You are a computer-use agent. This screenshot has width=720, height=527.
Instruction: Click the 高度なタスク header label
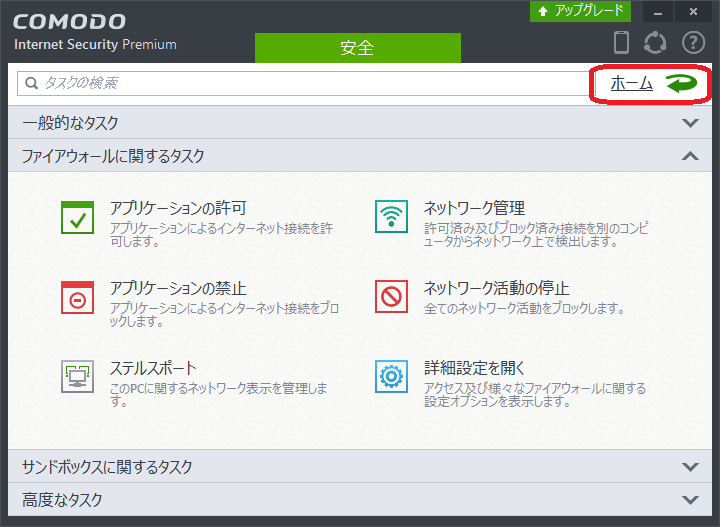(62, 499)
